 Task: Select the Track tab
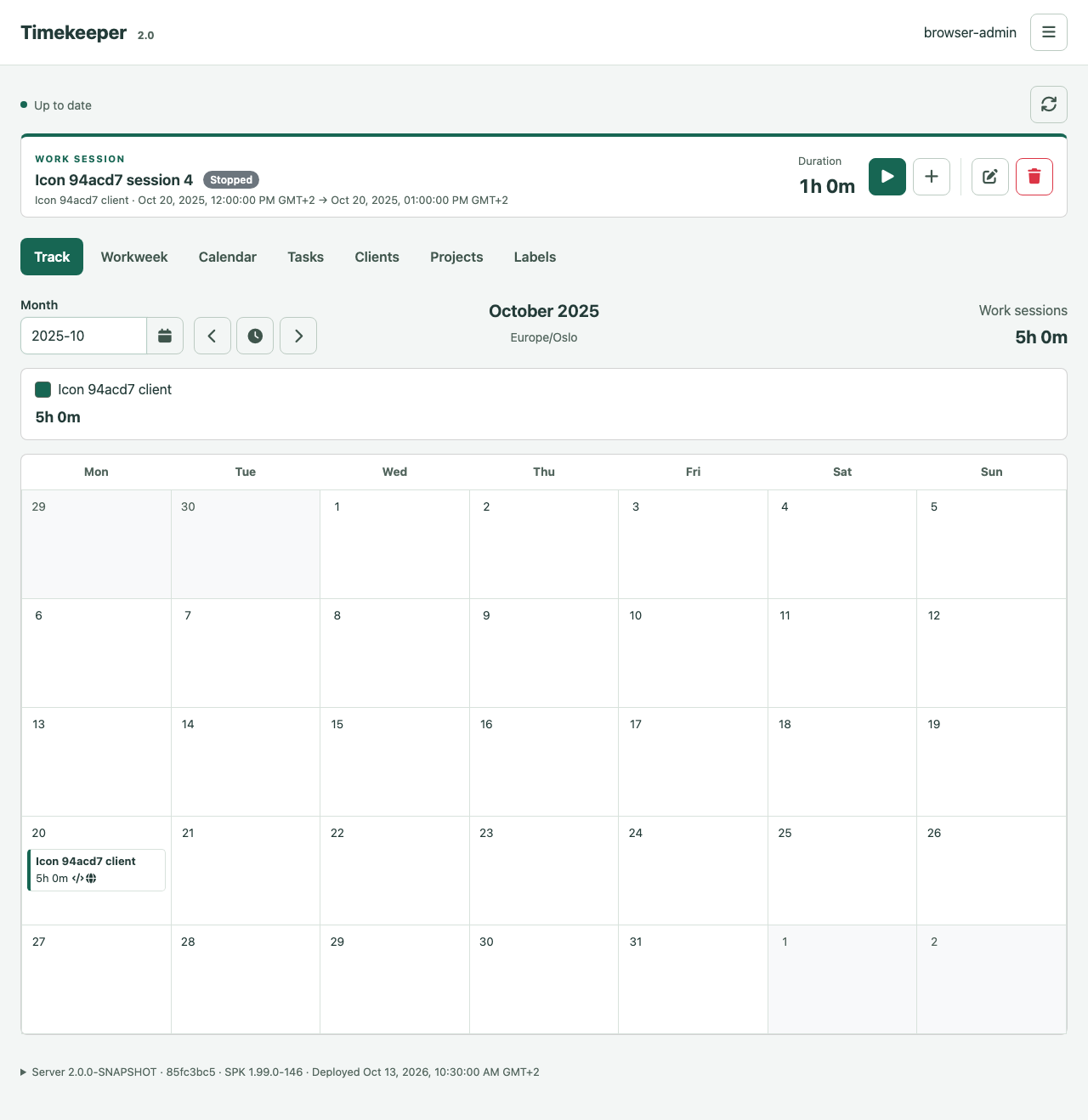coord(52,257)
